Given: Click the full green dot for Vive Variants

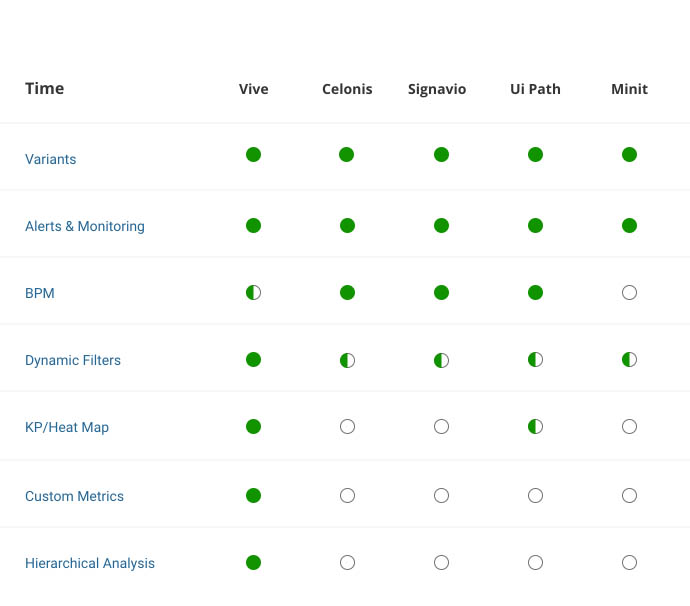Looking at the screenshot, I should click(x=253, y=154).
